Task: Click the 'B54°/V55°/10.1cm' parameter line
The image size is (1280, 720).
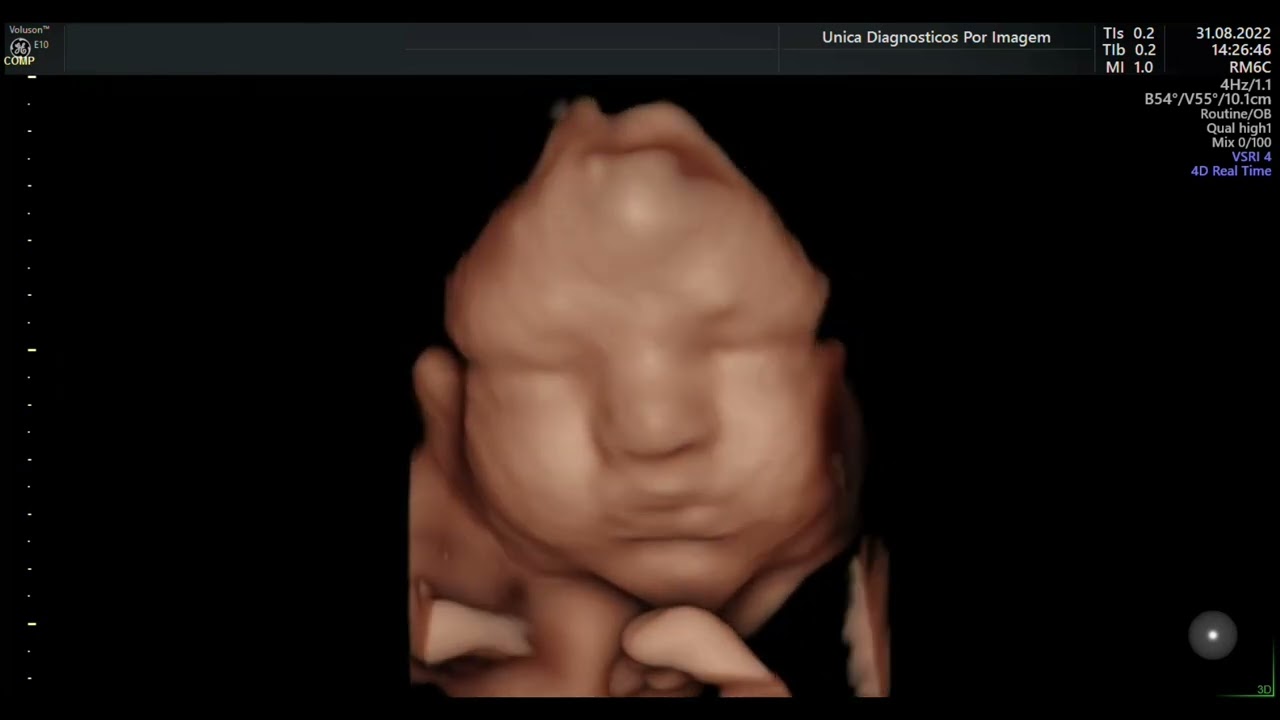Action: [1208, 100]
